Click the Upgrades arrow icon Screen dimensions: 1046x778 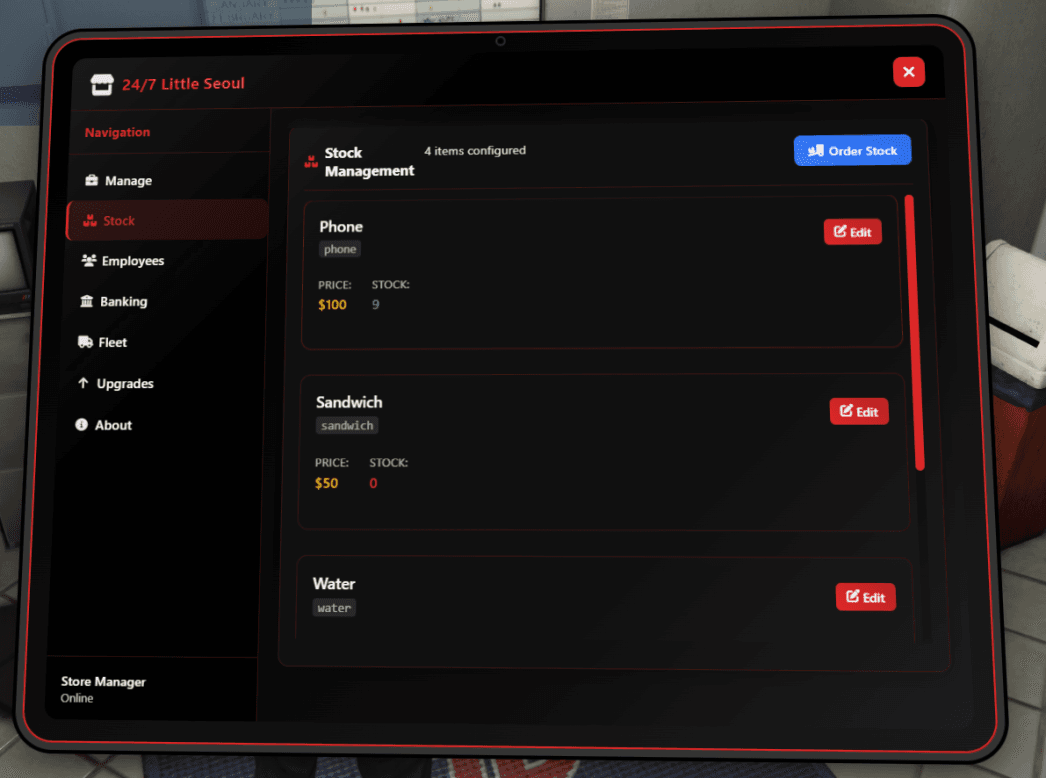coord(82,383)
